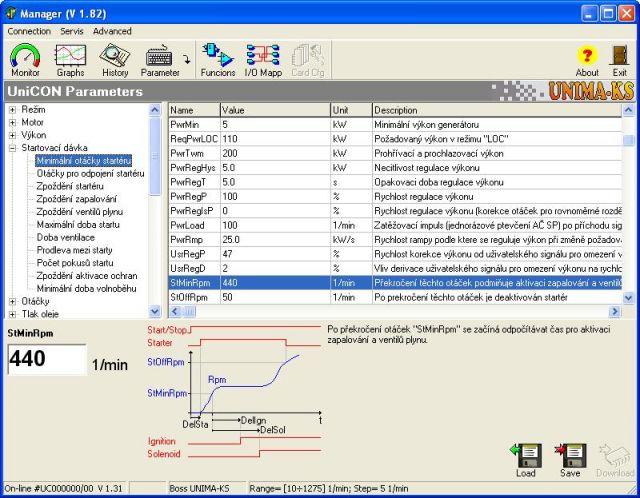Expand the Motor tree node
Screen dimensions: 640x498
click(13, 122)
